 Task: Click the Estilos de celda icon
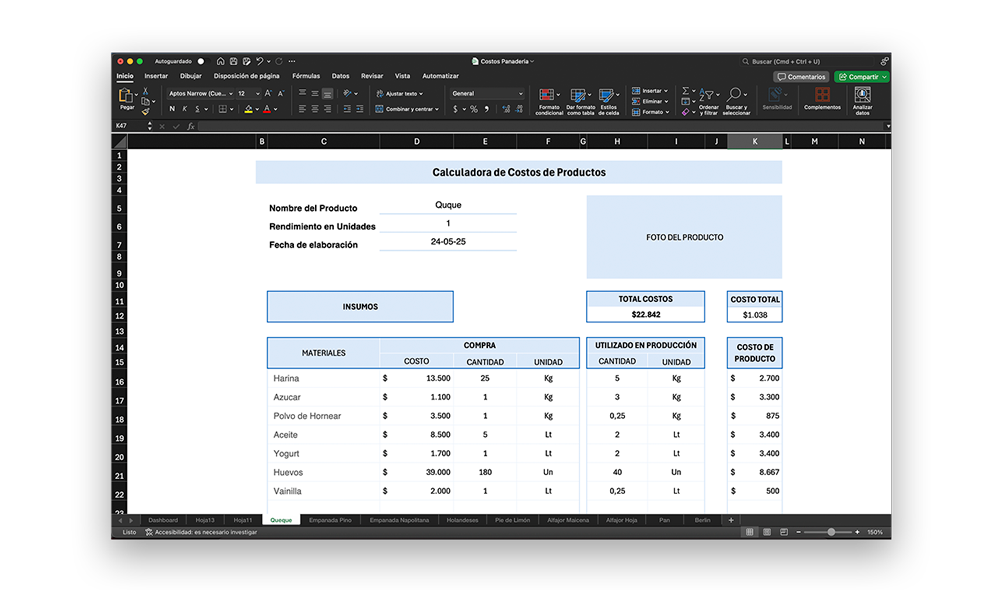point(607,96)
